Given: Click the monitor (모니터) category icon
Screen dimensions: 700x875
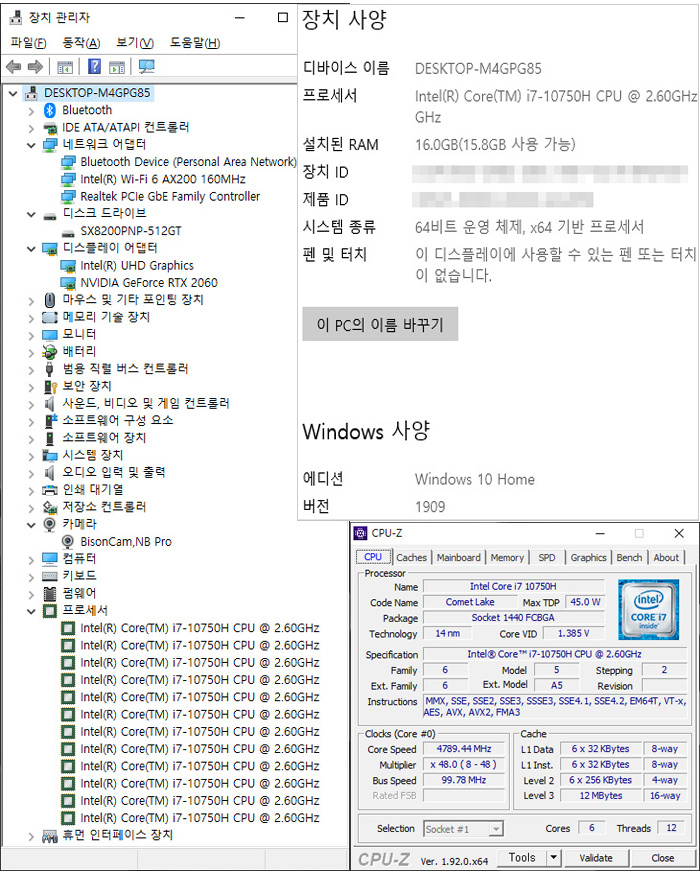Looking at the screenshot, I should click(50, 335).
